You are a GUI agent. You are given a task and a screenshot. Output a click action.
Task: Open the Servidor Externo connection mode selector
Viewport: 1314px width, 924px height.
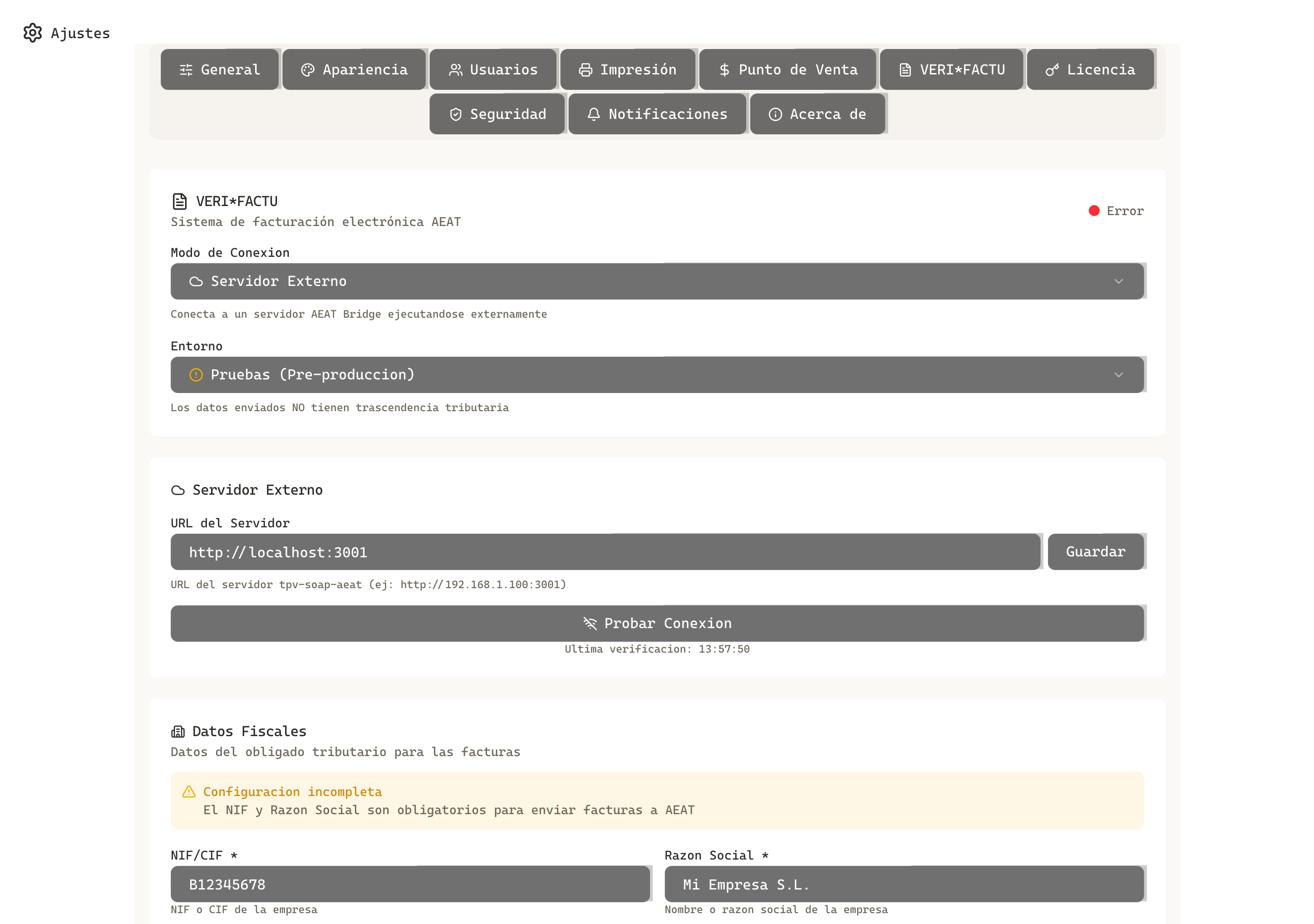[656, 281]
